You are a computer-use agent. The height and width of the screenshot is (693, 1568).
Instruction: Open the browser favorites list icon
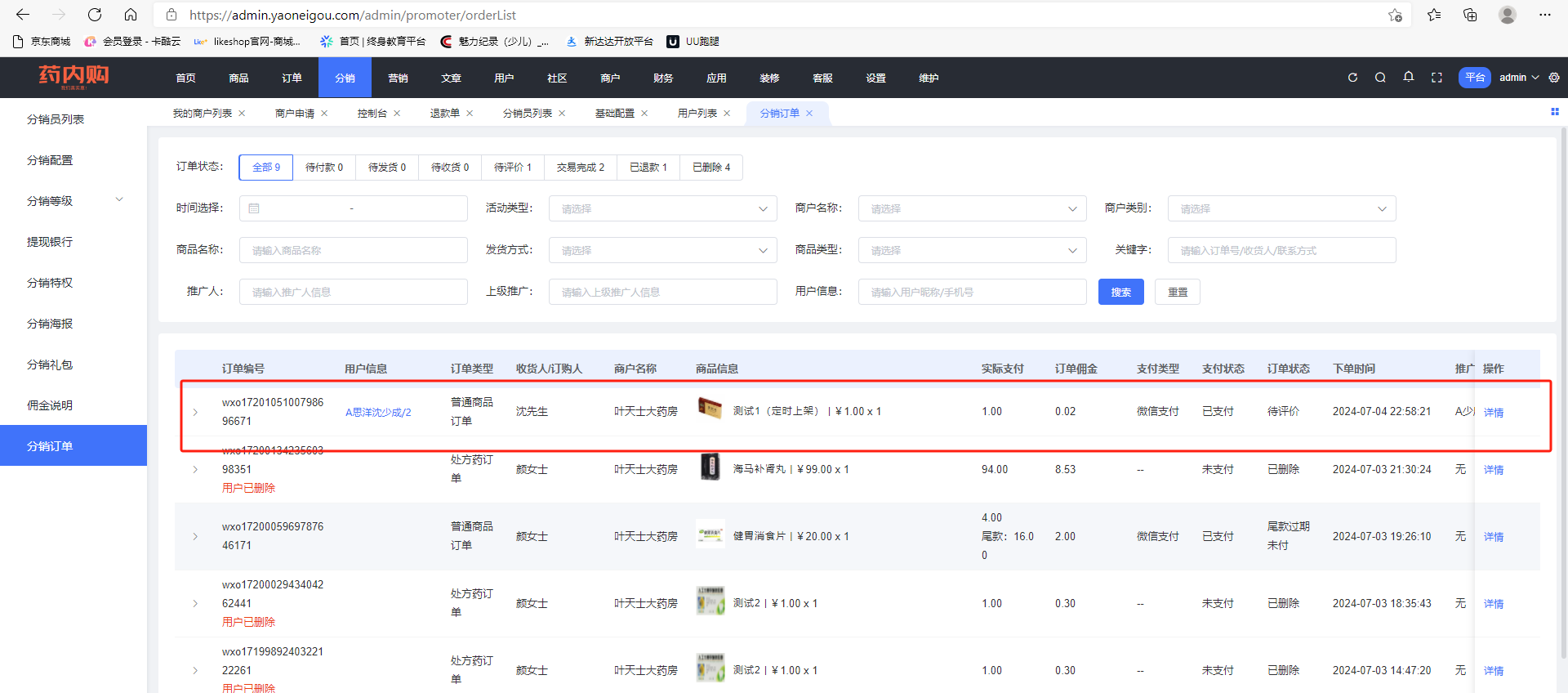pos(1434,15)
